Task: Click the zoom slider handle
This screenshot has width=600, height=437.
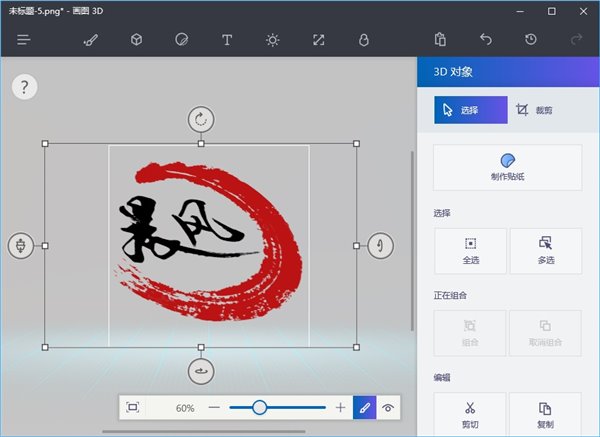Action: 260,408
